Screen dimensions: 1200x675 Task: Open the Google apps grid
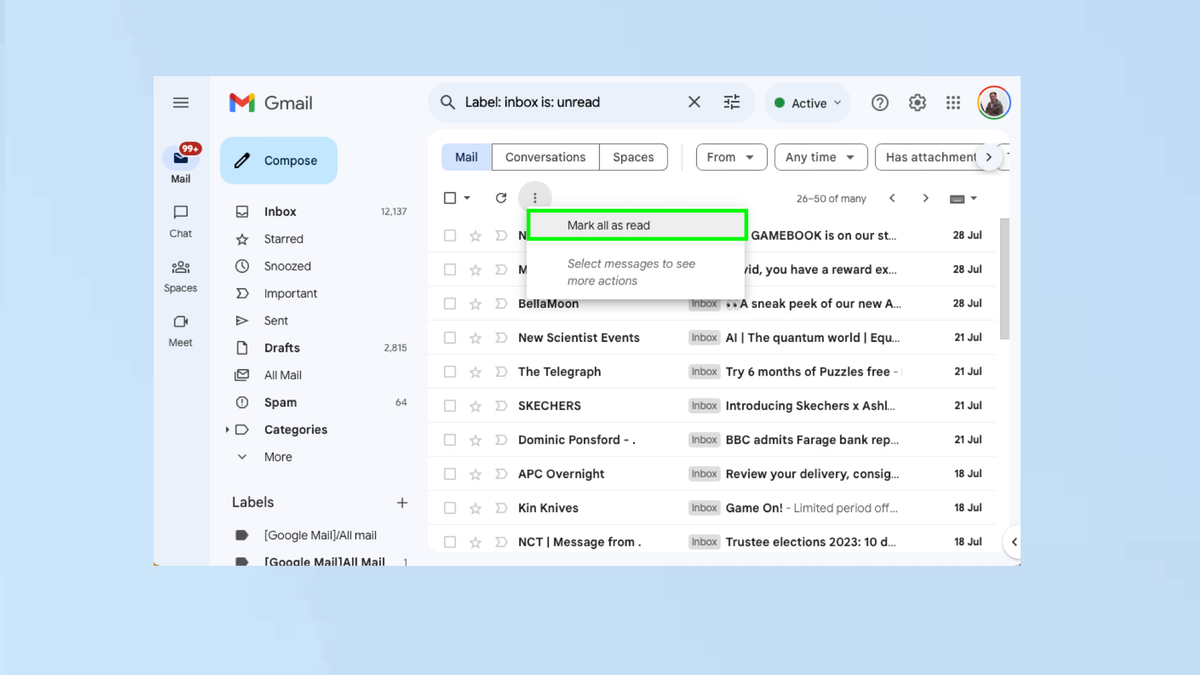(x=953, y=102)
